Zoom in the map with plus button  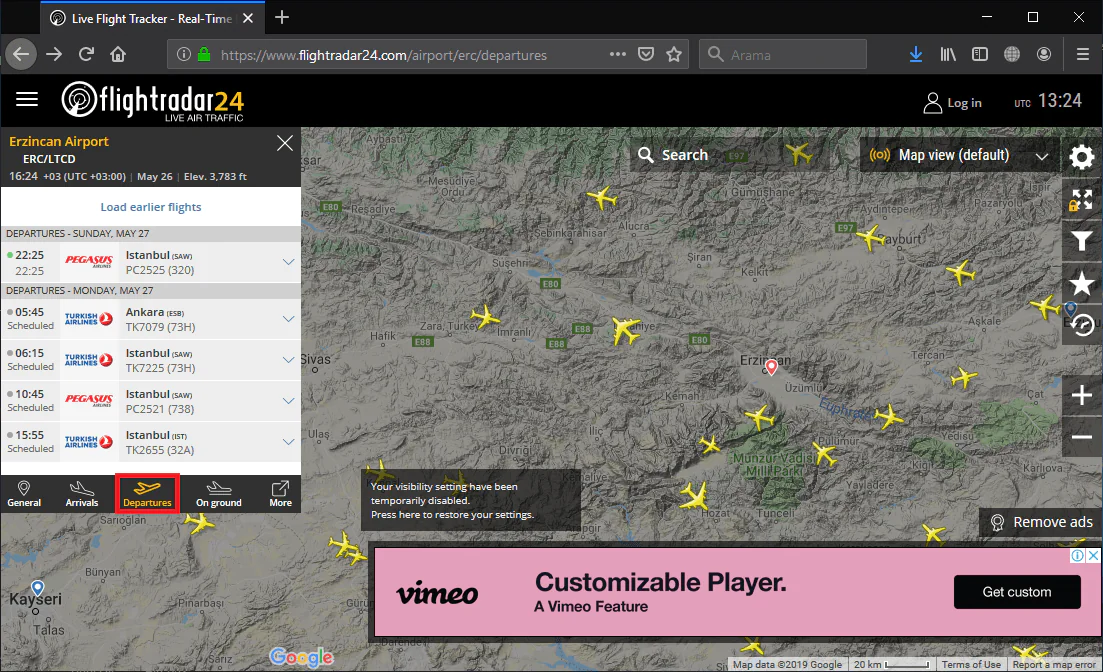click(1082, 396)
